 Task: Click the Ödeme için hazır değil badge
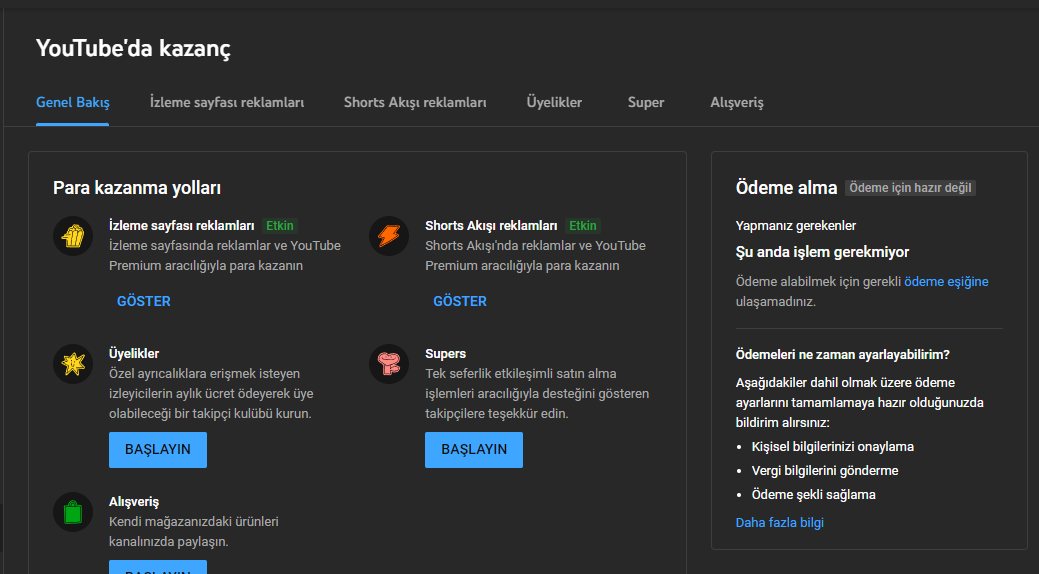(x=910, y=188)
